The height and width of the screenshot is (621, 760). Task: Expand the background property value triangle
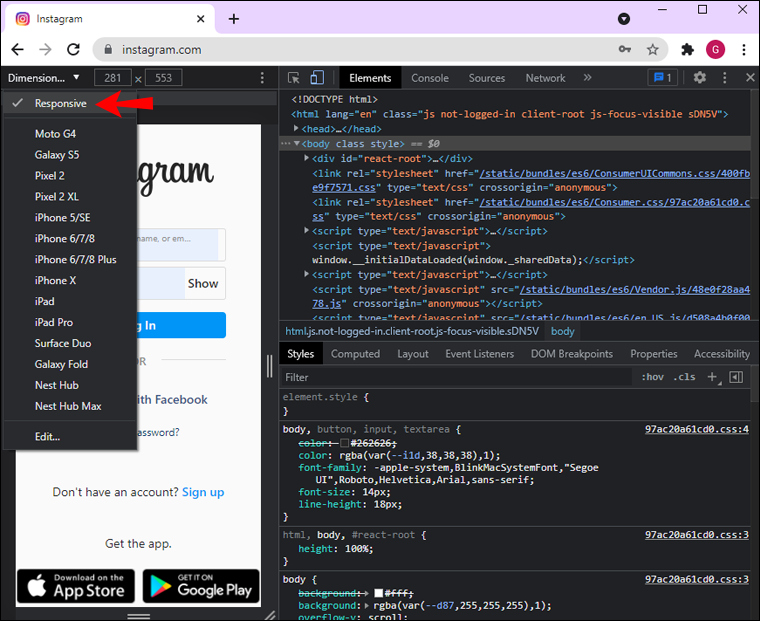click(367, 605)
